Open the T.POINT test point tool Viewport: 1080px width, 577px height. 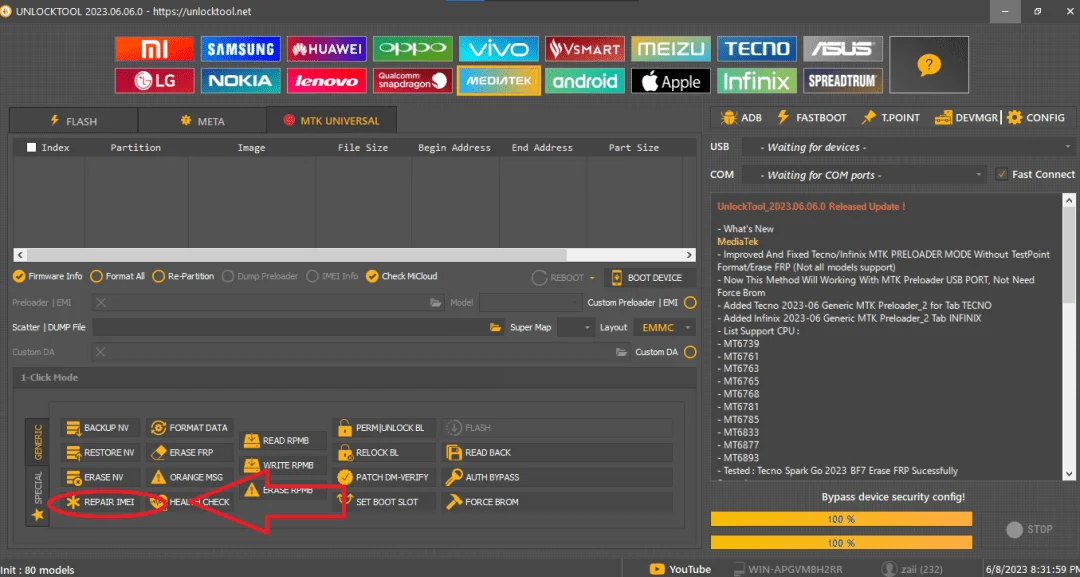890,118
